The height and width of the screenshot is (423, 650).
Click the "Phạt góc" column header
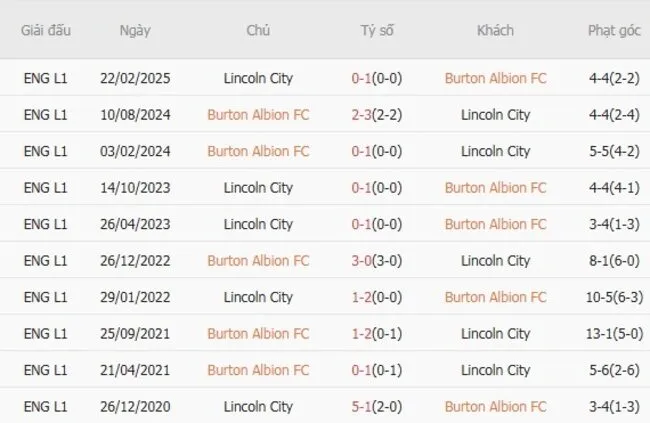click(614, 30)
